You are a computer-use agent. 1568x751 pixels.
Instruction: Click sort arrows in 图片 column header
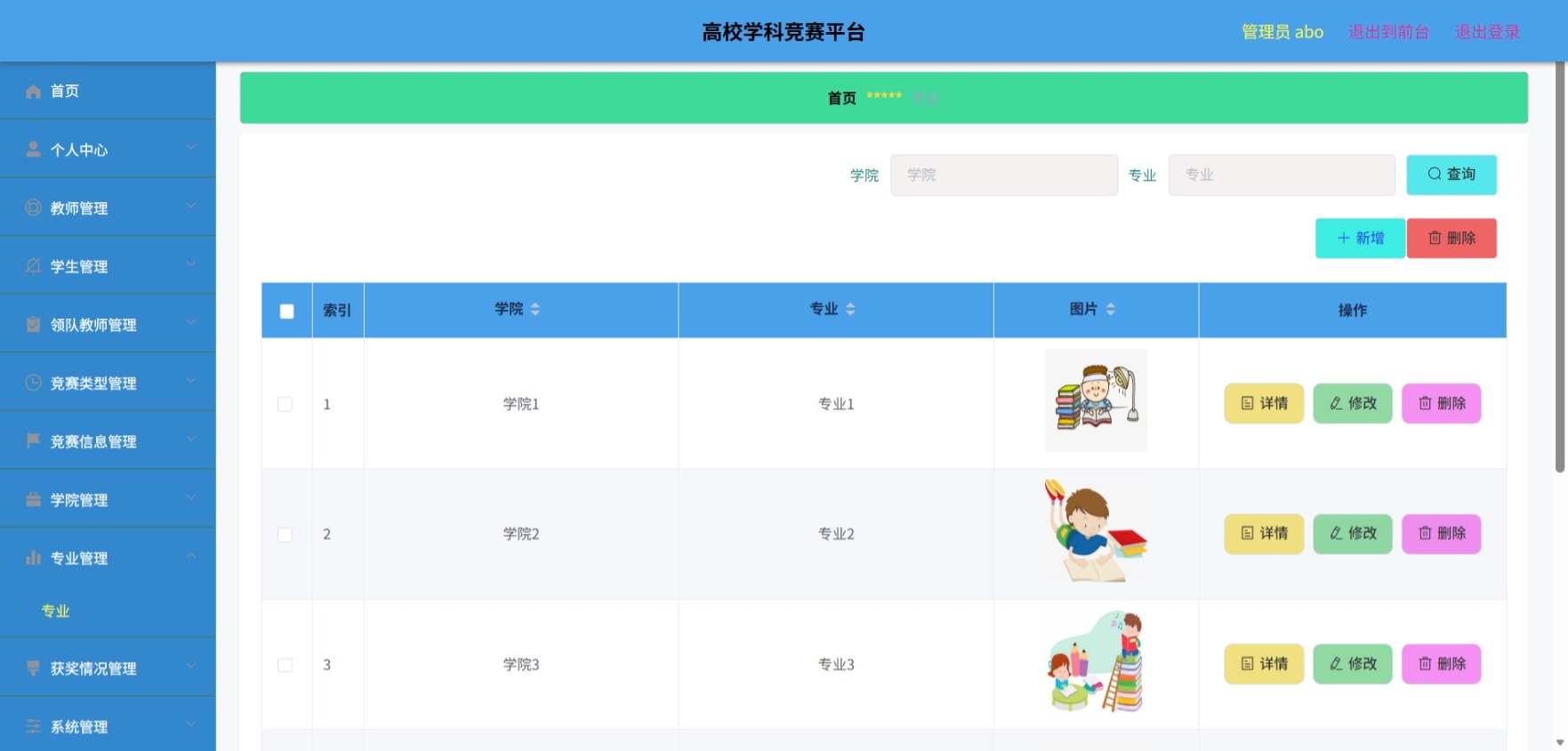(x=1111, y=310)
